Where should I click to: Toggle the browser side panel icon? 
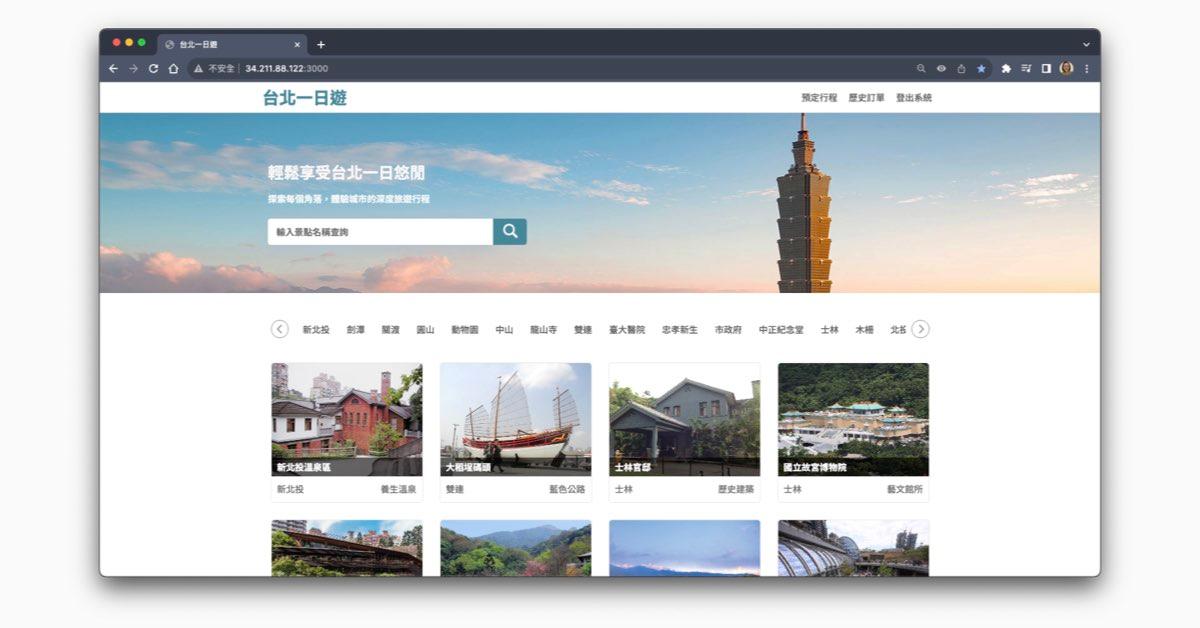[x=1046, y=69]
